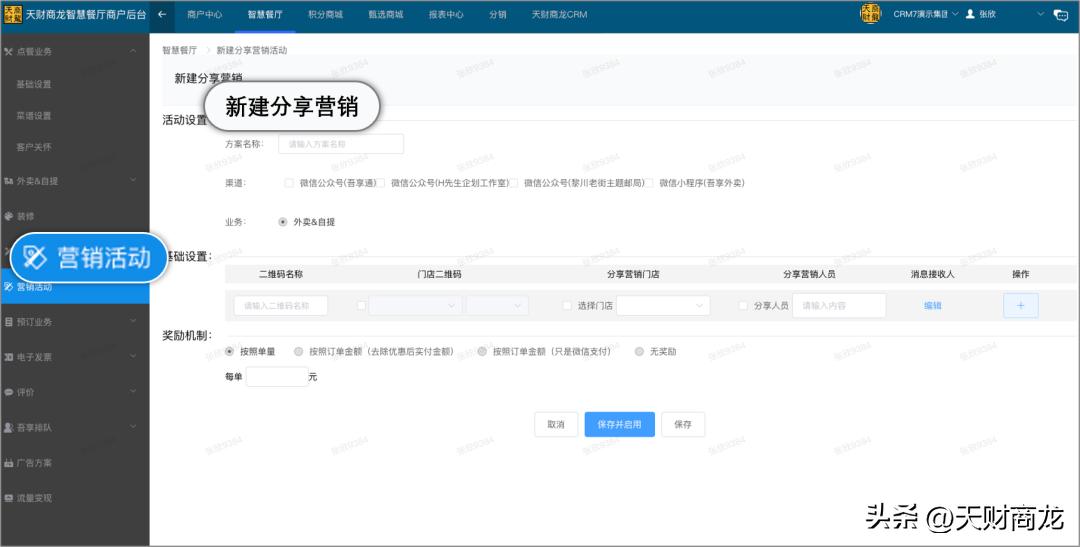Click the 方案名称 input field

point(342,144)
